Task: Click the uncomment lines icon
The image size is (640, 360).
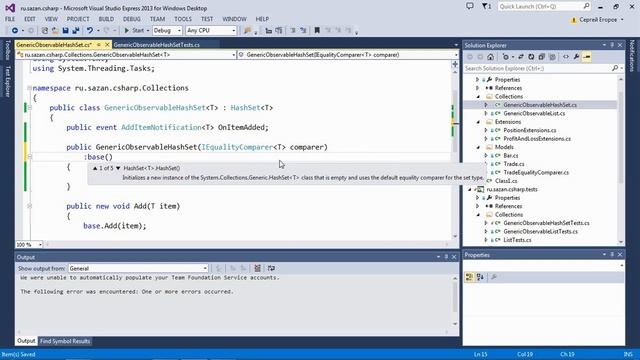Action: click(x=303, y=31)
